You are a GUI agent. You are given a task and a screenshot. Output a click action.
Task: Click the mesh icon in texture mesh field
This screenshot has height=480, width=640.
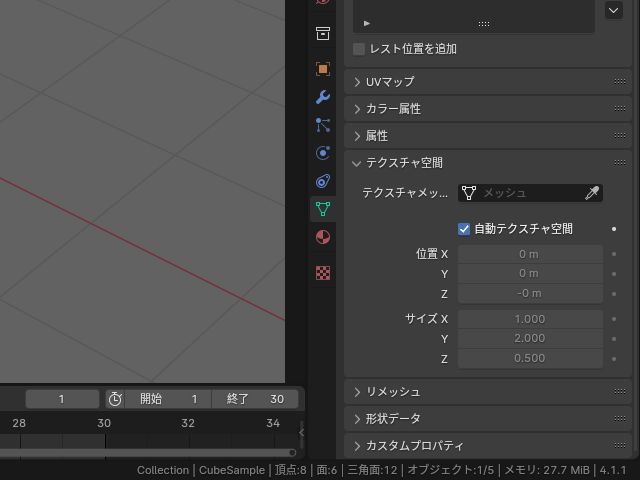[469, 193]
